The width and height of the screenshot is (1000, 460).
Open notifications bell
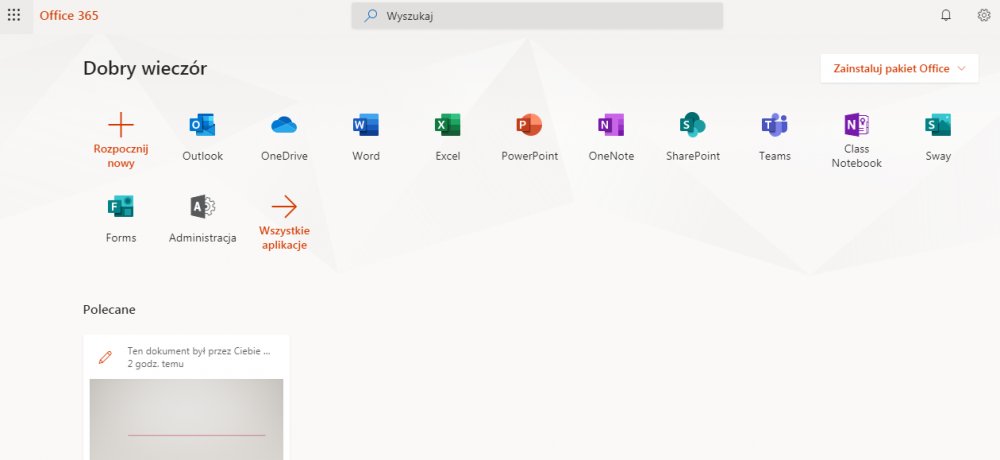(946, 15)
